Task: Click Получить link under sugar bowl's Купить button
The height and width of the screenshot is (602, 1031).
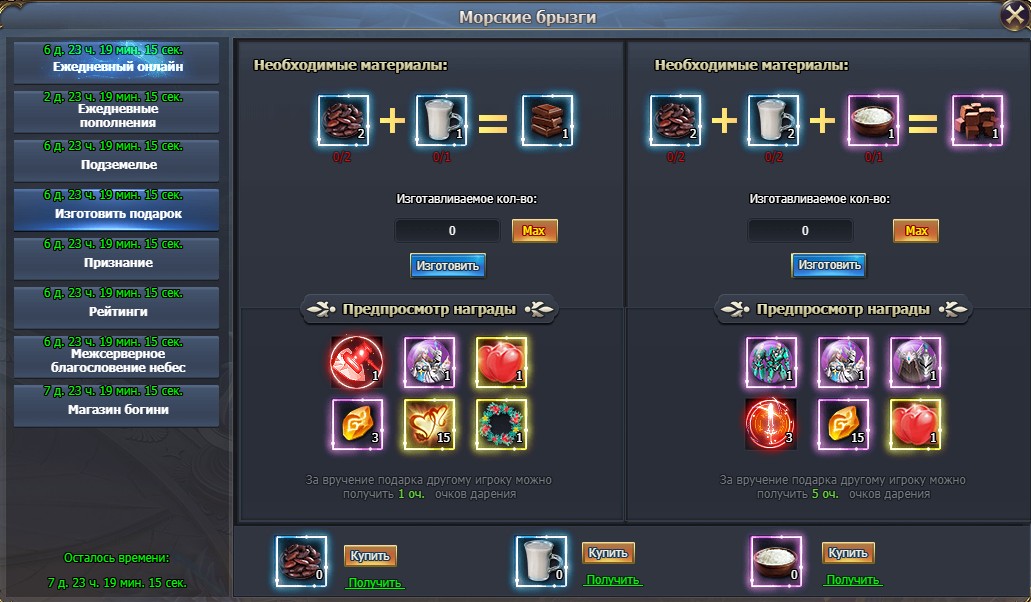Action: (x=852, y=580)
